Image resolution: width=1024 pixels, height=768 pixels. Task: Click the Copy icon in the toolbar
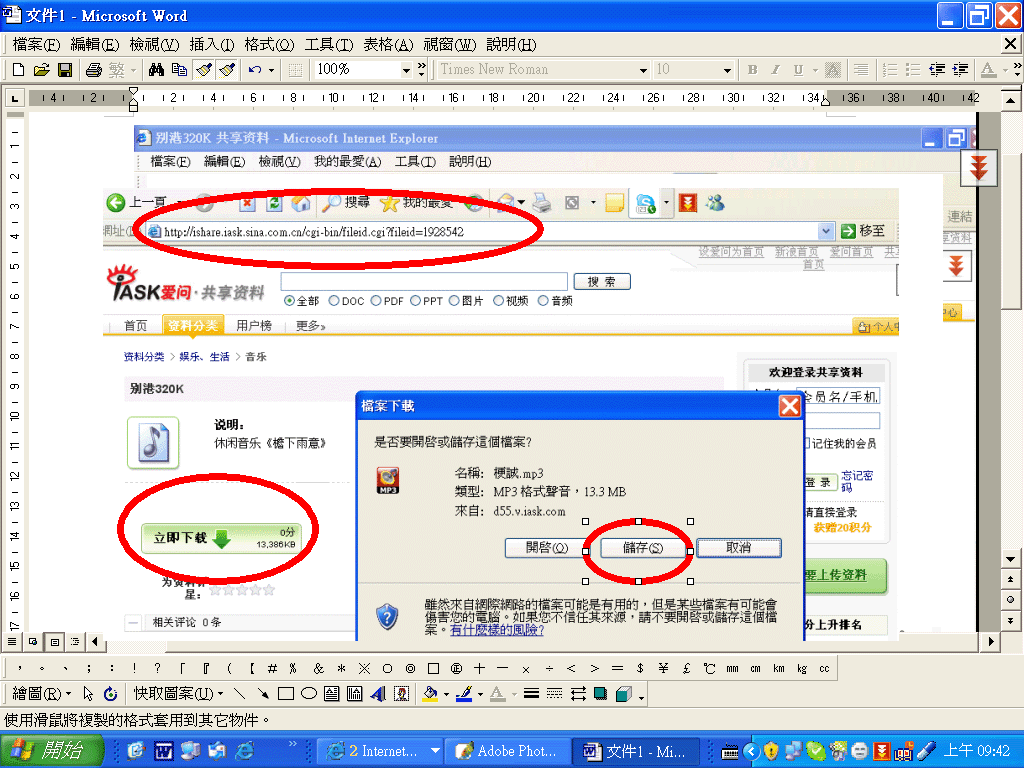click(x=180, y=69)
